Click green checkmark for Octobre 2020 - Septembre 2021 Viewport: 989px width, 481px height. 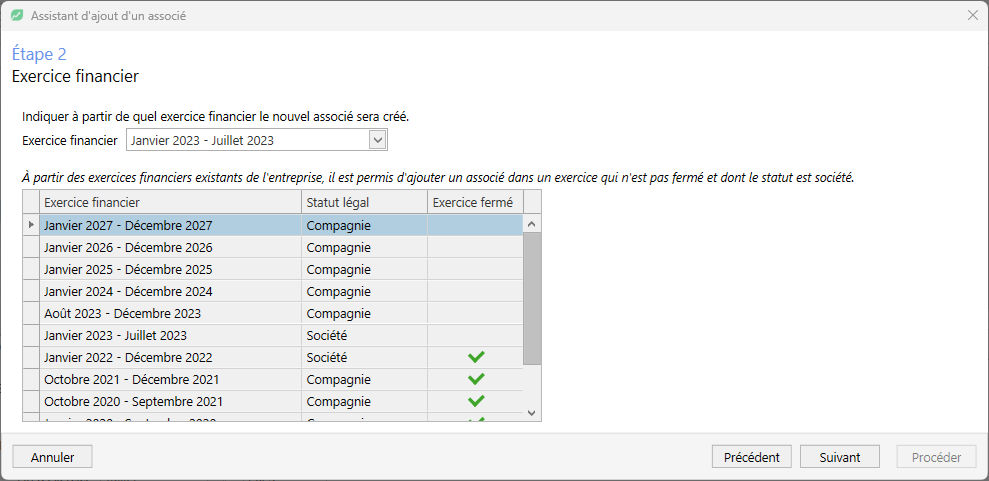pyautogui.click(x=476, y=402)
